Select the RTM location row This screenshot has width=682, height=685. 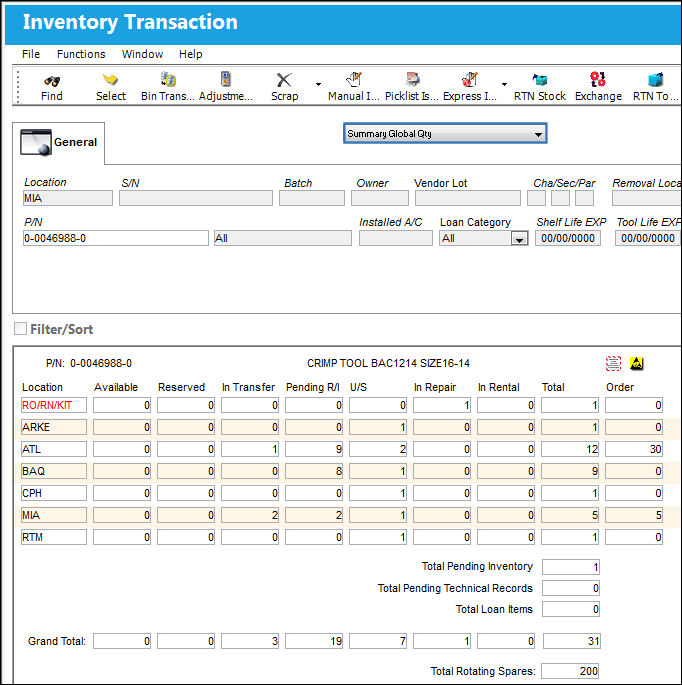54,537
